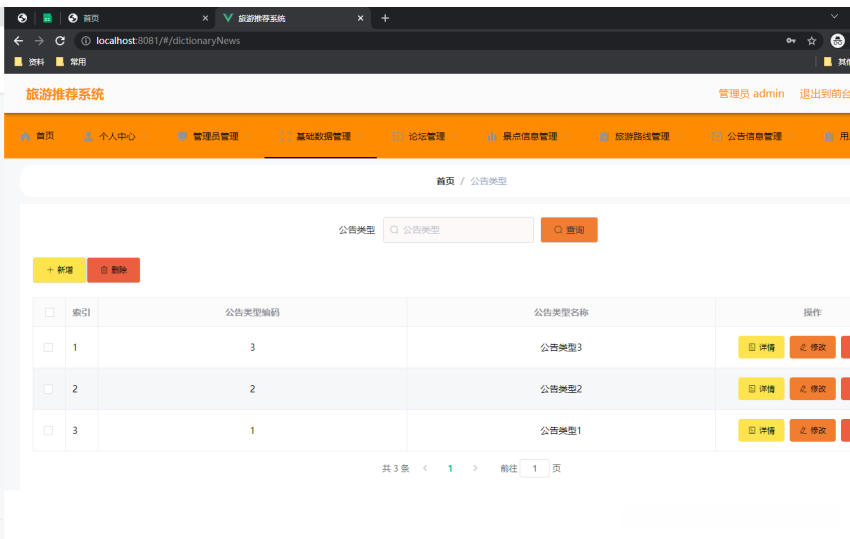This screenshot has height=539, width=850.
Task: Click the 公告类型3 name cell
Action: point(561,348)
